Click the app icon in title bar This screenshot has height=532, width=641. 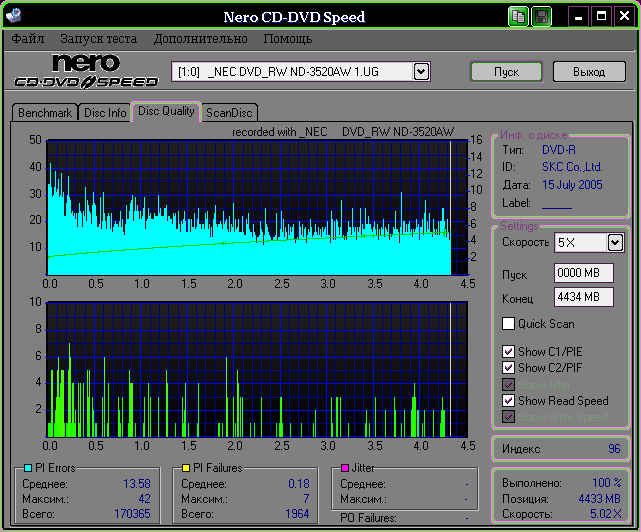coord(13,17)
